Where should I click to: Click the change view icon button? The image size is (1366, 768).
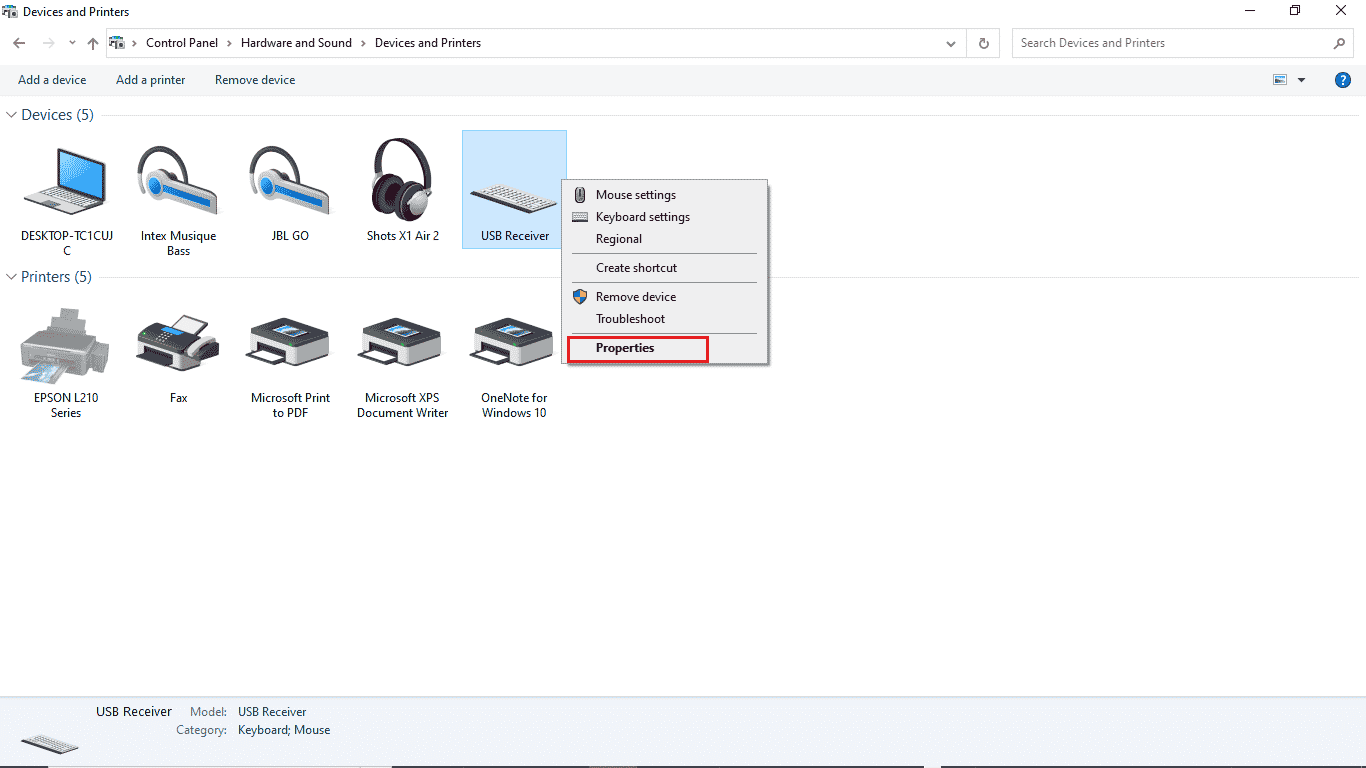point(1280,80)
